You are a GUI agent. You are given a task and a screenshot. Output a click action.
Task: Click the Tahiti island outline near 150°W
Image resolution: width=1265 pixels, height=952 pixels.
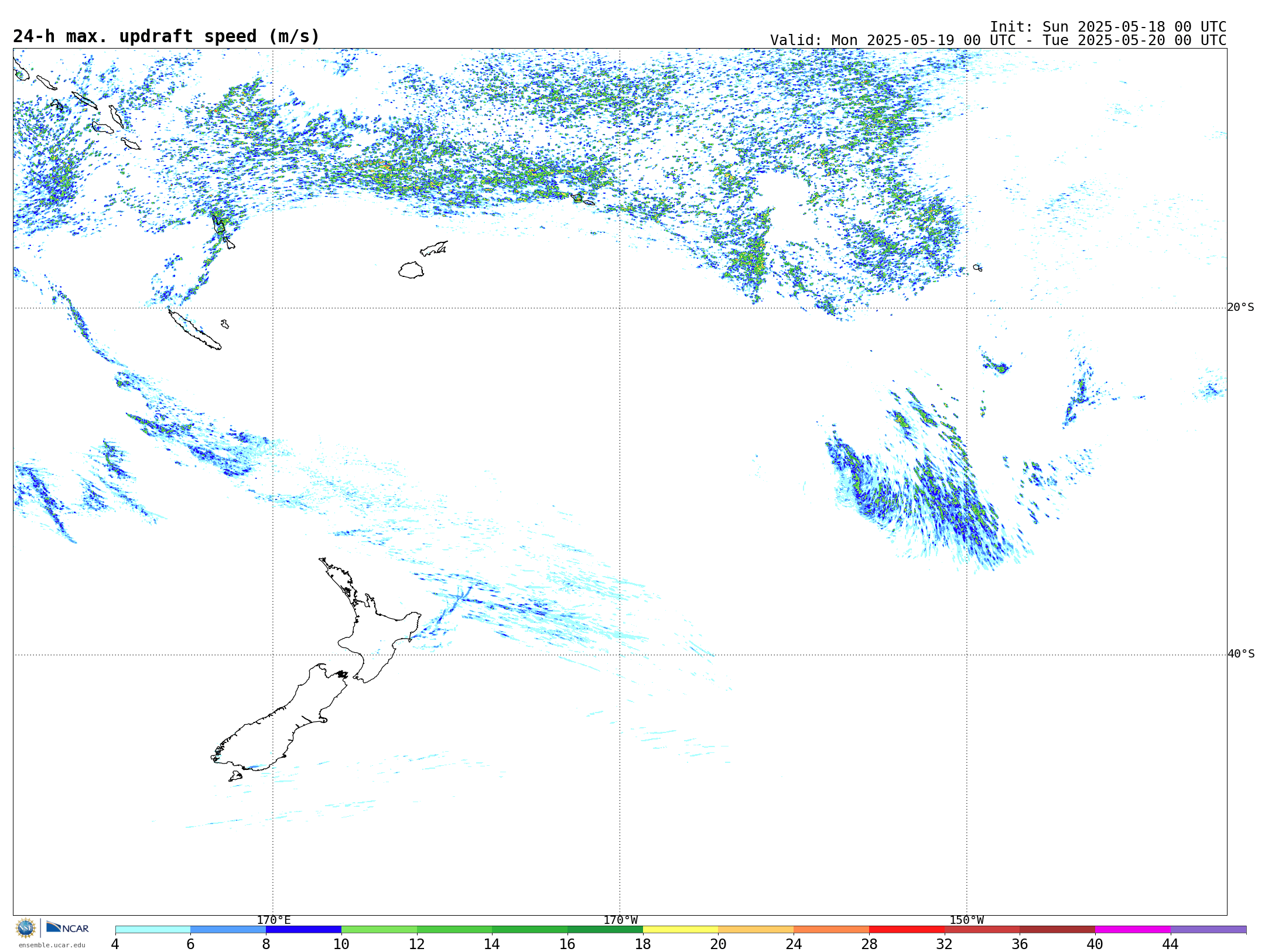point(977,268)
